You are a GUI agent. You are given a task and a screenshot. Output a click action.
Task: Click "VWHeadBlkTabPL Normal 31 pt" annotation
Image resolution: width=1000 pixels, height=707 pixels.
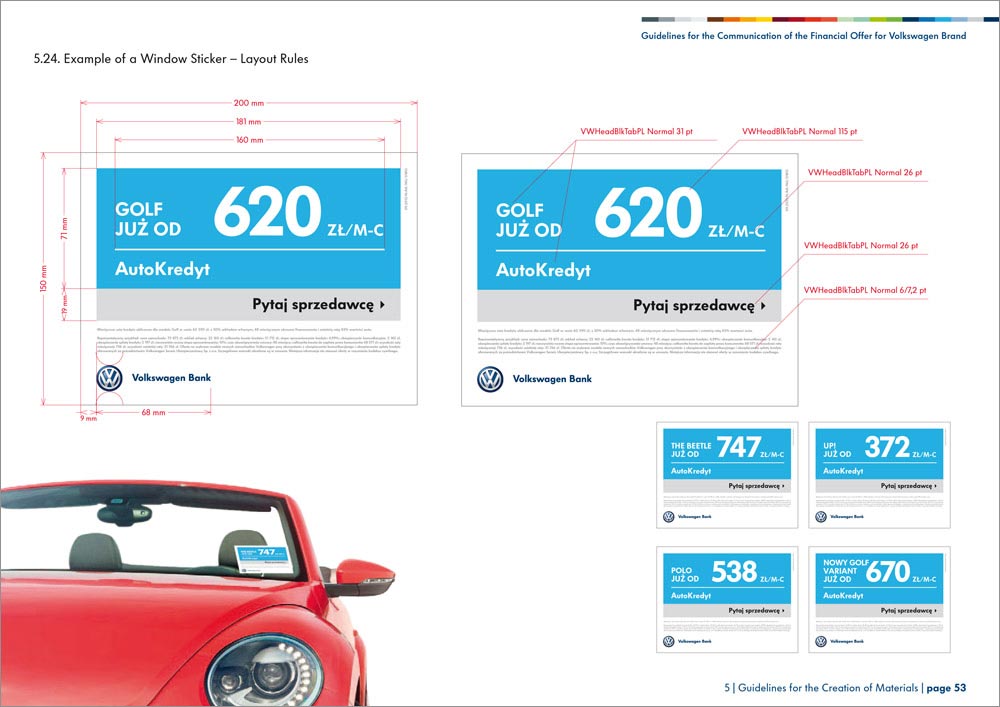(x=636, y=131)
